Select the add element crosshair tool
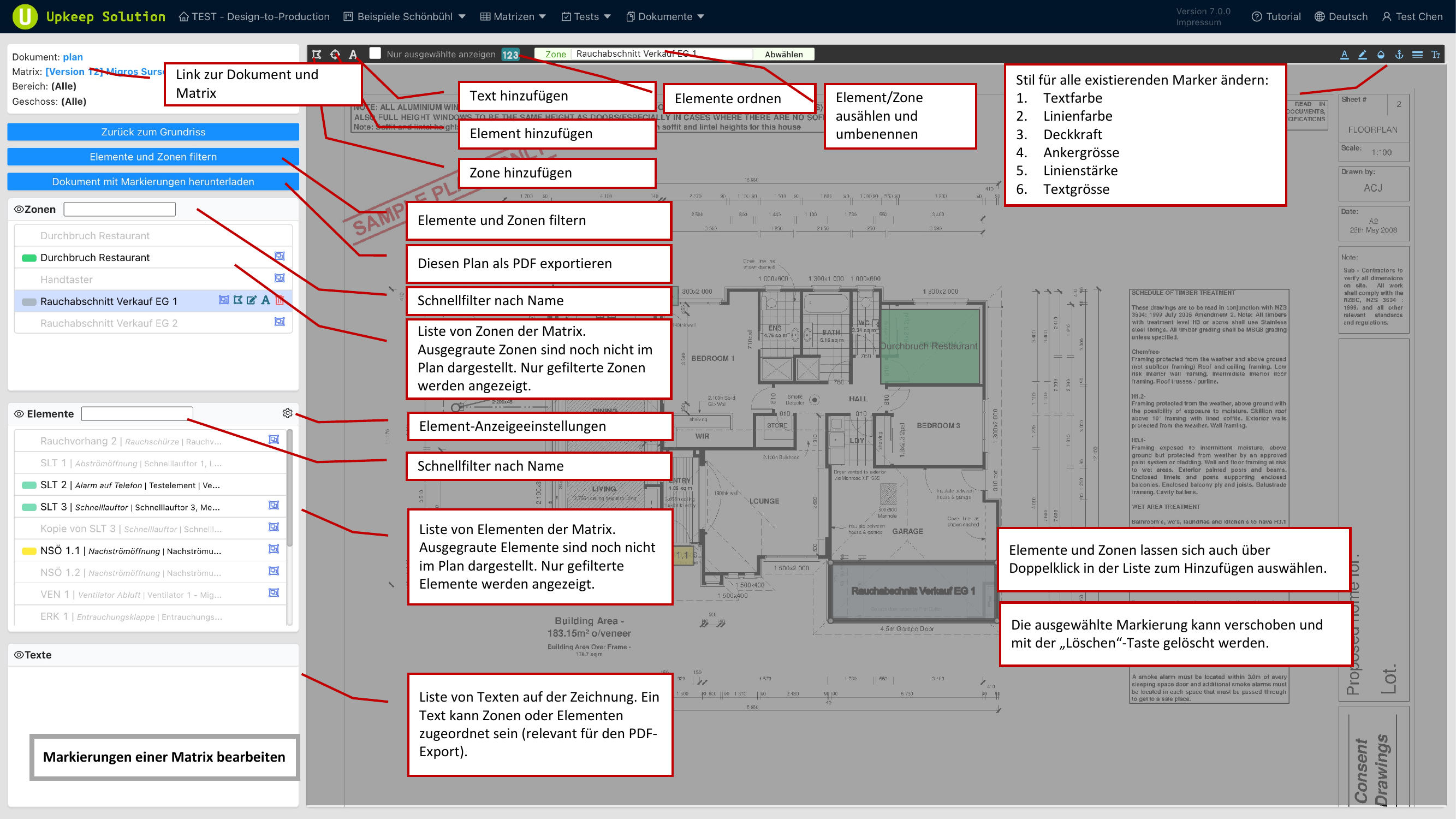This screenshot has height=819, width=1456. coord(335,54)
